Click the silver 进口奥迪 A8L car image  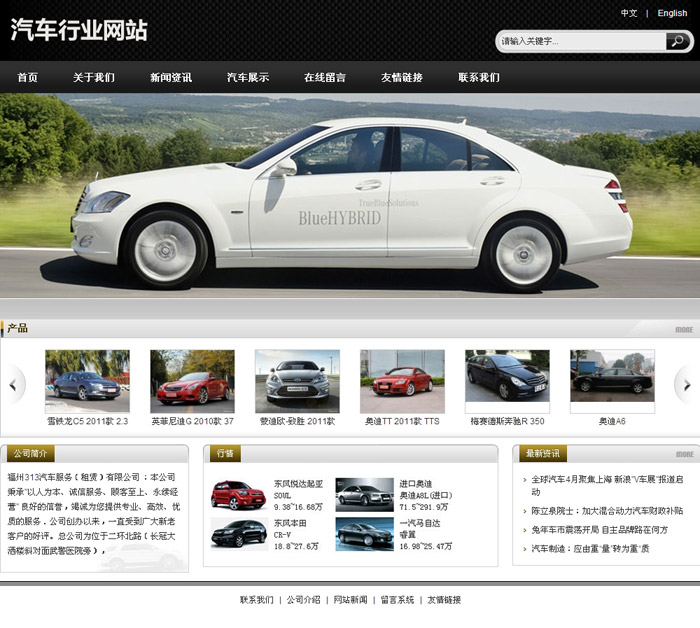[364, 495]
